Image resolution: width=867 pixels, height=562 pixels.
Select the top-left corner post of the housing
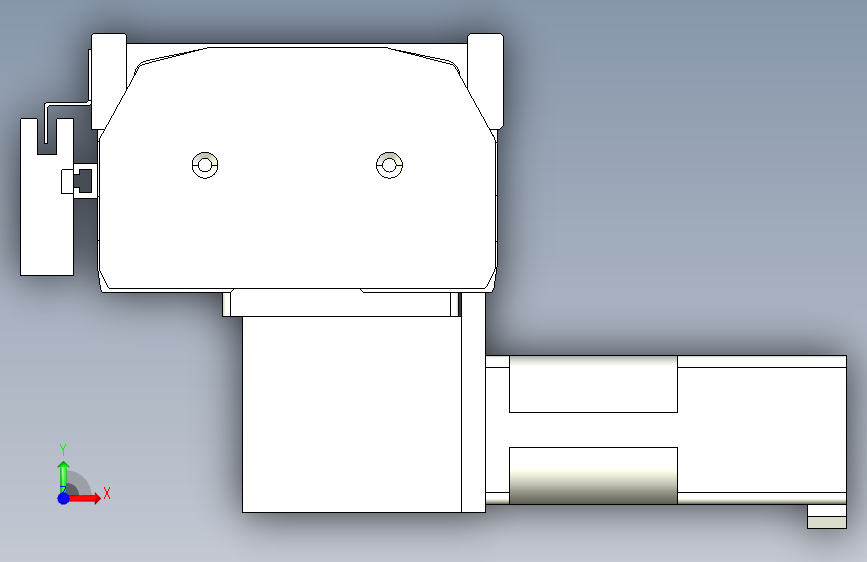point(109,81)
